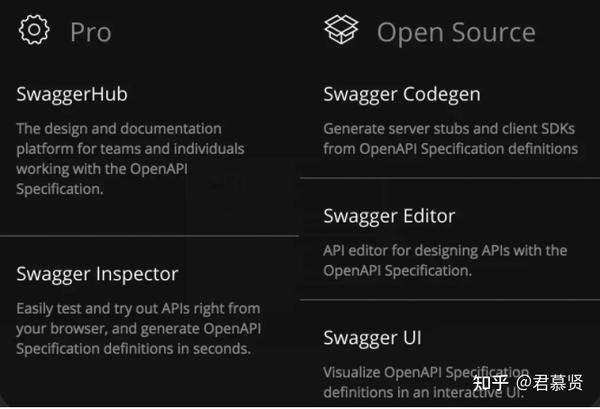Screen dimensions: 600x409
Task: Click the Codegen server stubs description text
Action: click(x=450, y=138)
